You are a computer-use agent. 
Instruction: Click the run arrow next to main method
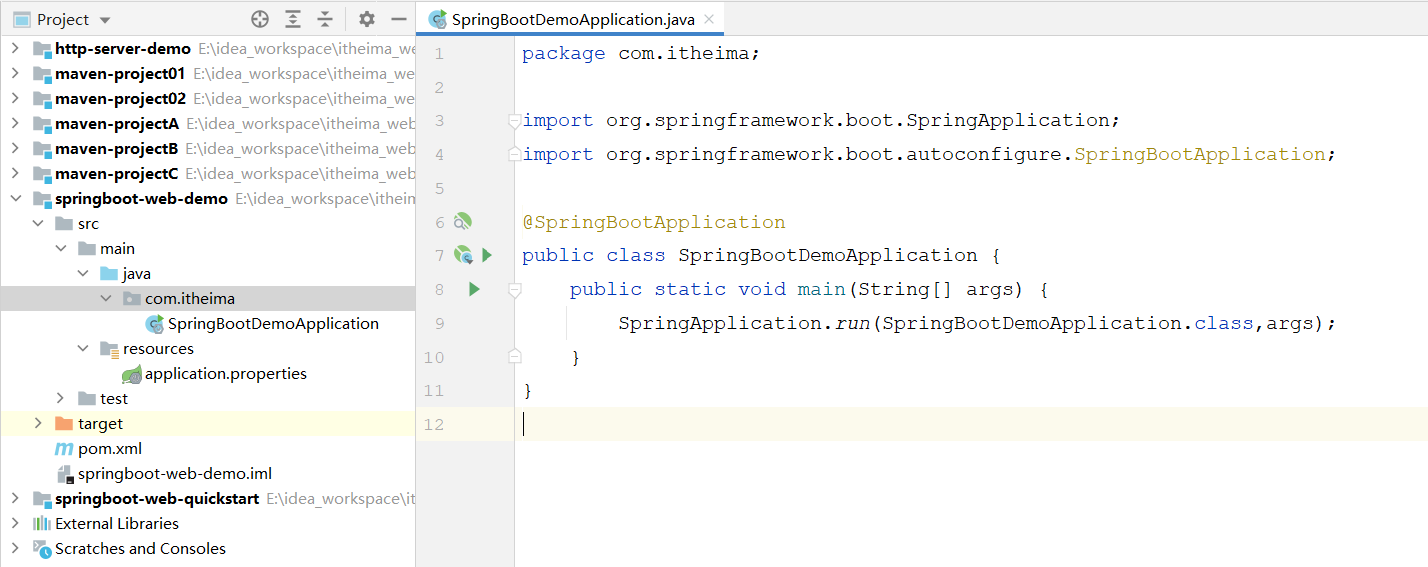(x=474, y=289)
